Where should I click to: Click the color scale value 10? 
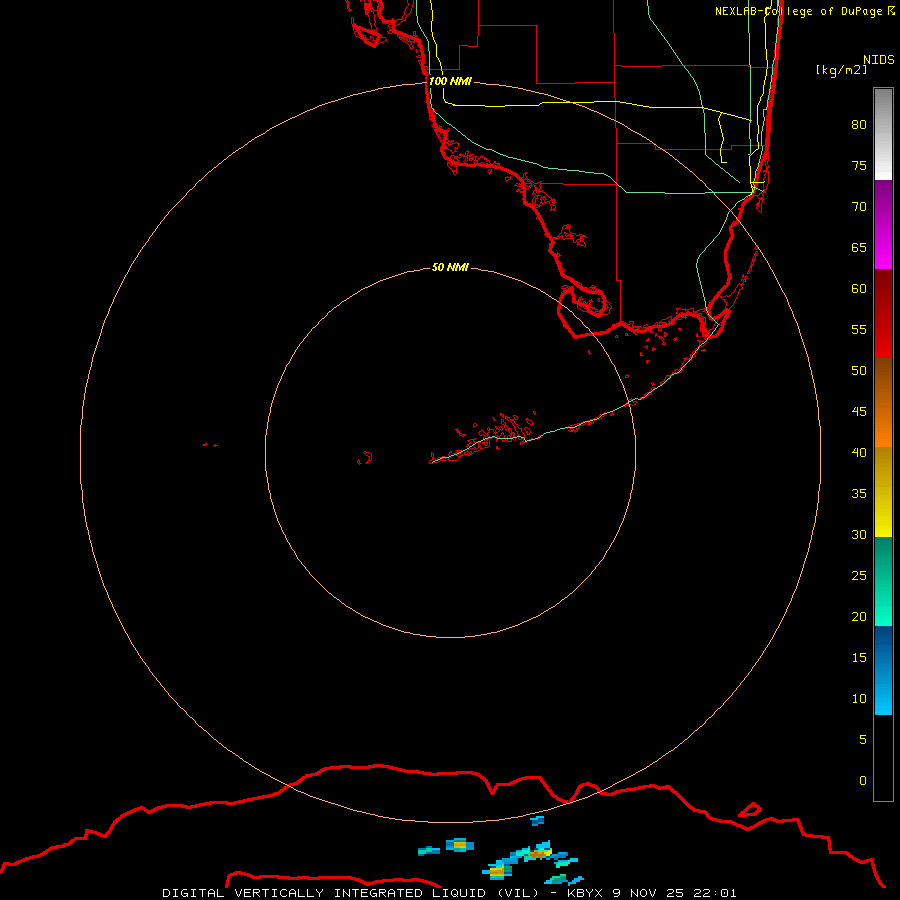(x=859, y=699)
